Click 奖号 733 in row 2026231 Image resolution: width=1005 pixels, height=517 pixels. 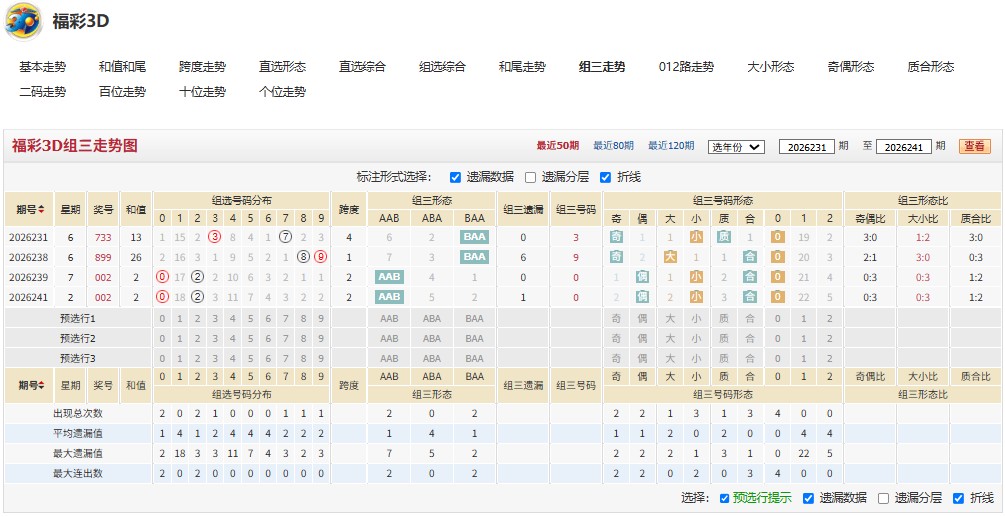[x=103, y=238]
